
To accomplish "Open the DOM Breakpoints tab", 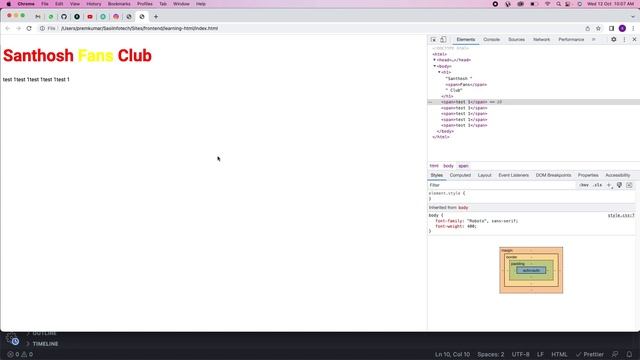I will [x=553, y=175].
